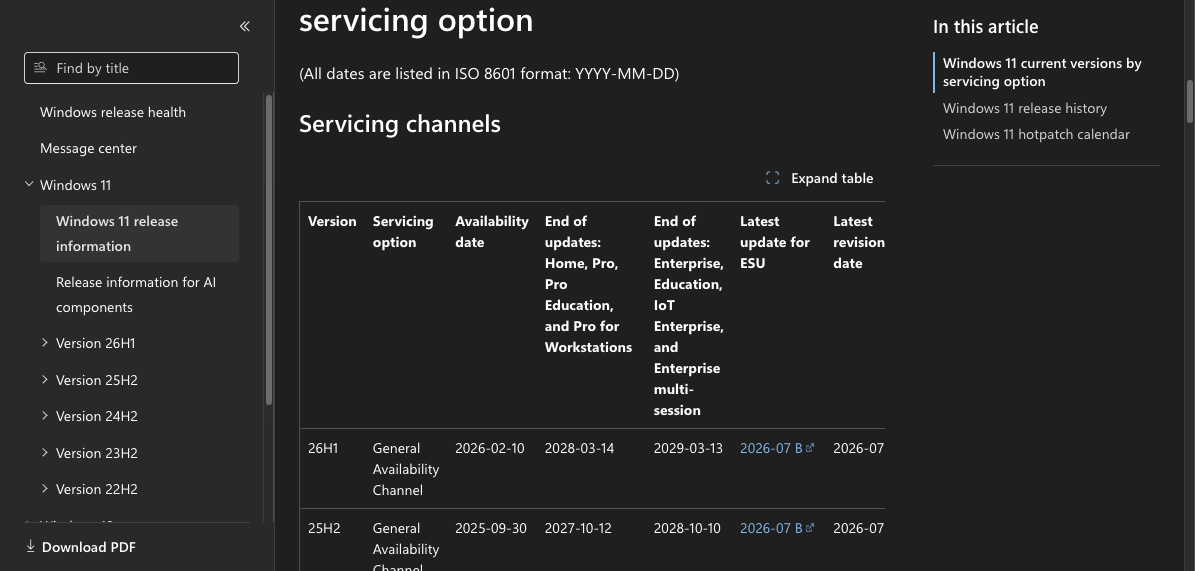Viewport: 1195px width, 571px height.
Task: Select the Version 24H2 label
Action: [x=97, y=416]
